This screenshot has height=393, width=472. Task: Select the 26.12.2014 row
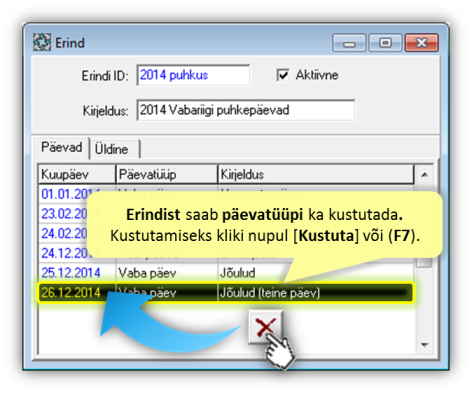click(x=226, y=293)
